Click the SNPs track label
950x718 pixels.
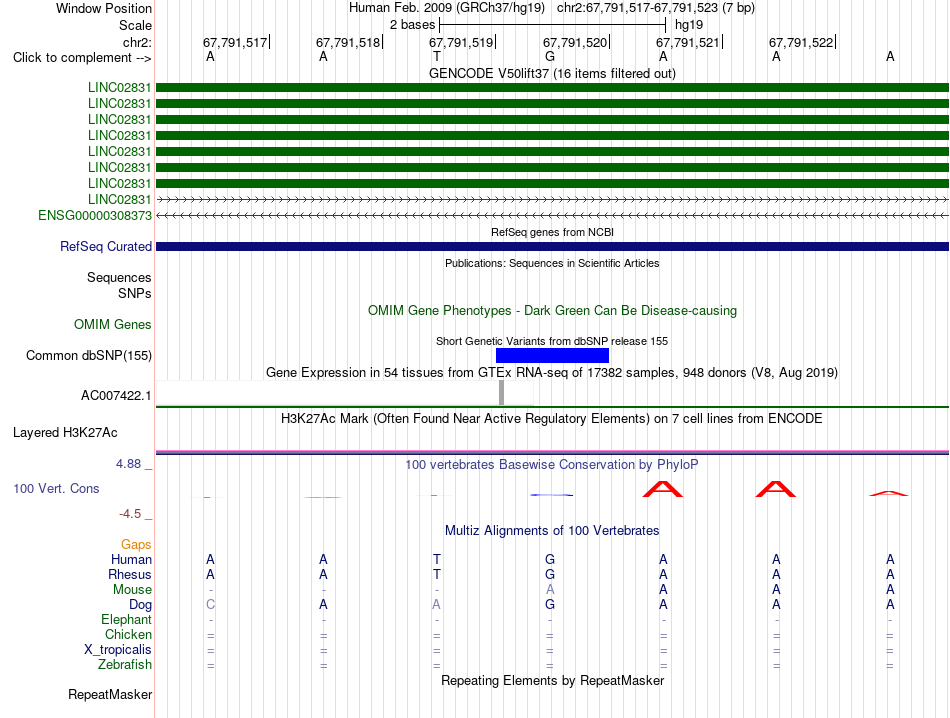[135, 293]
